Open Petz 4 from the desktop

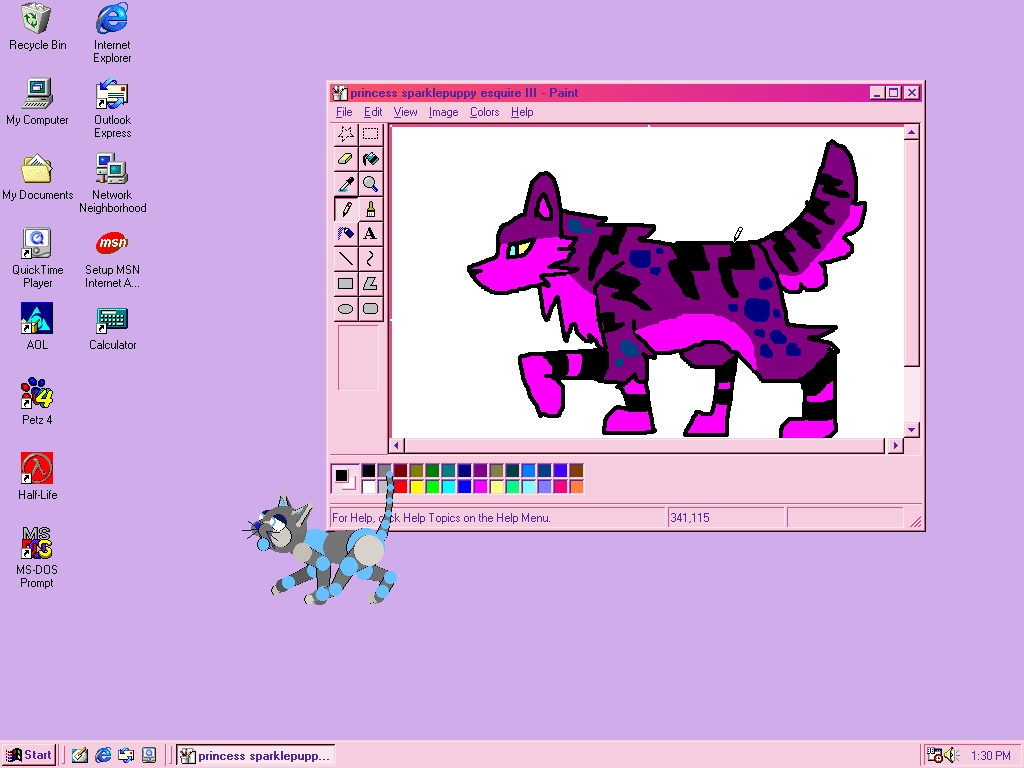(x=36, y=396)
